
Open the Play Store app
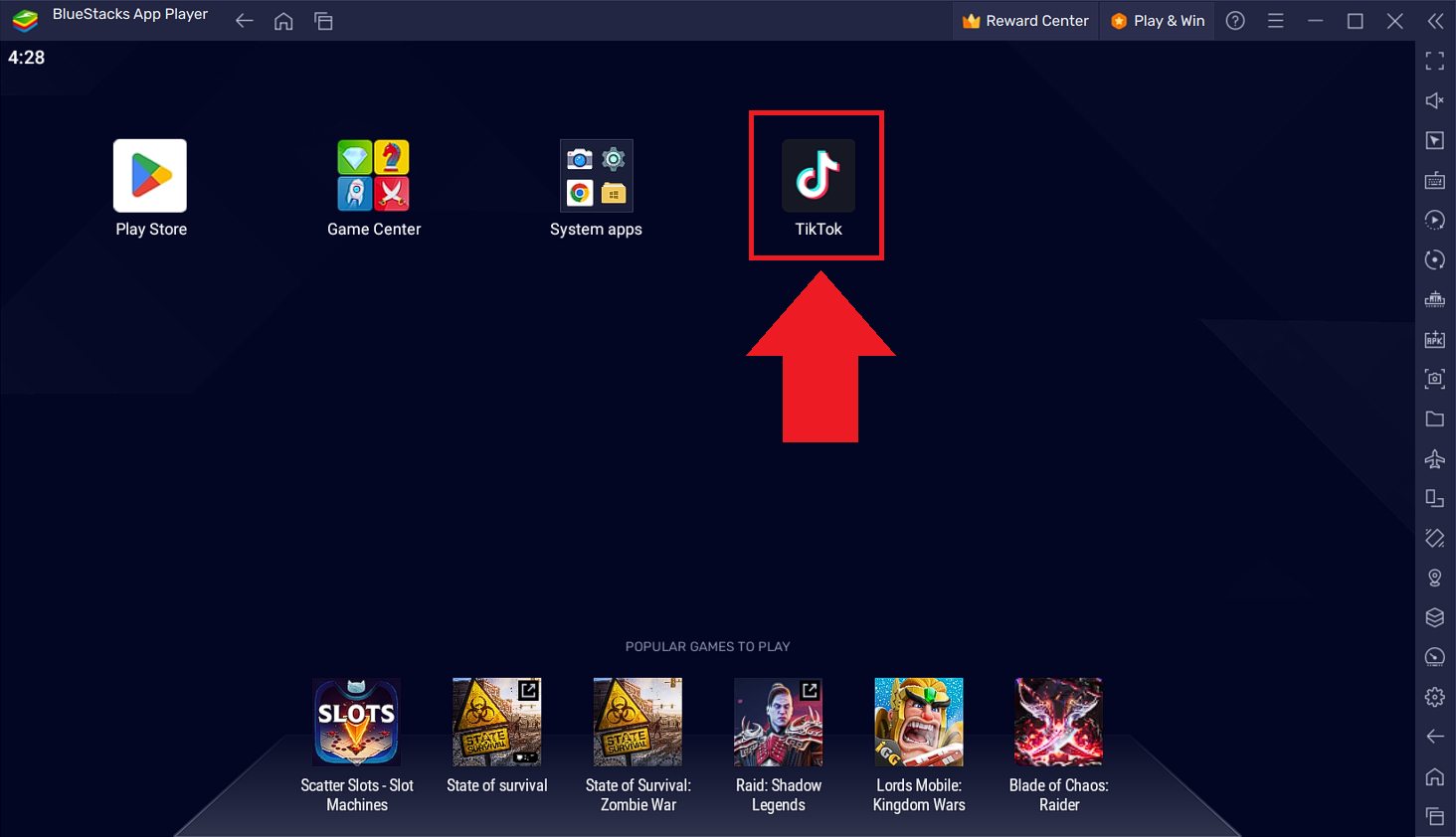coord(150,187)
